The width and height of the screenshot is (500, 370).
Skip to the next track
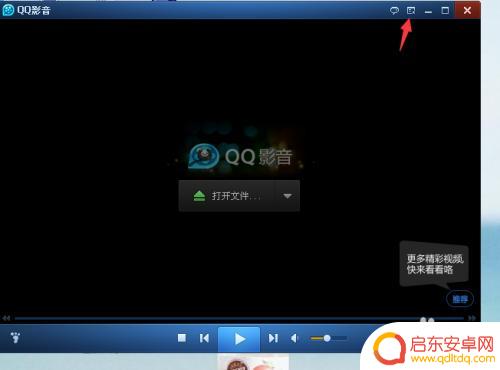(x=273, y=338)
